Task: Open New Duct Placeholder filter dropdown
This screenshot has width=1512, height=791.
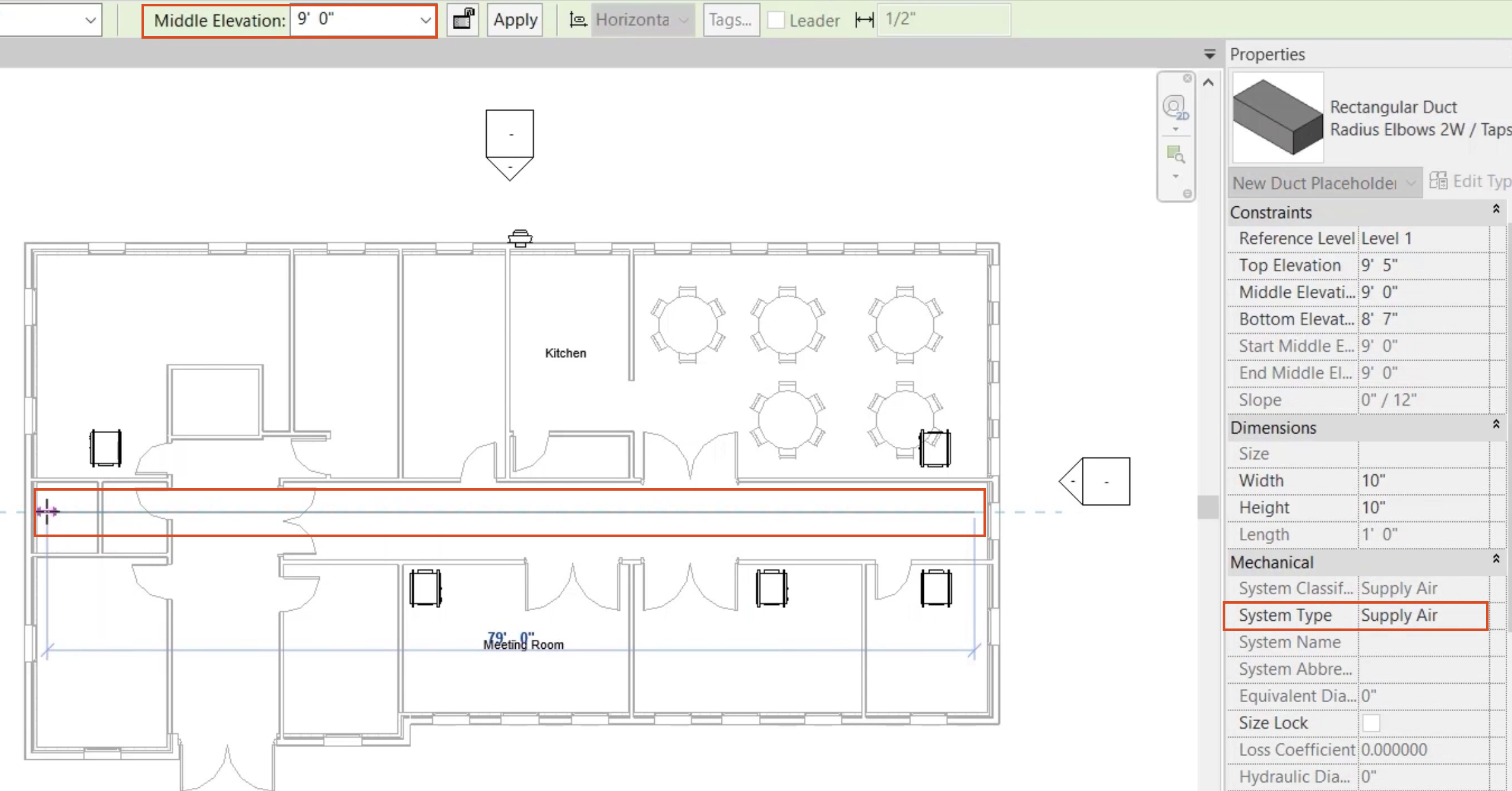Action: click(x=1410, y=183)
